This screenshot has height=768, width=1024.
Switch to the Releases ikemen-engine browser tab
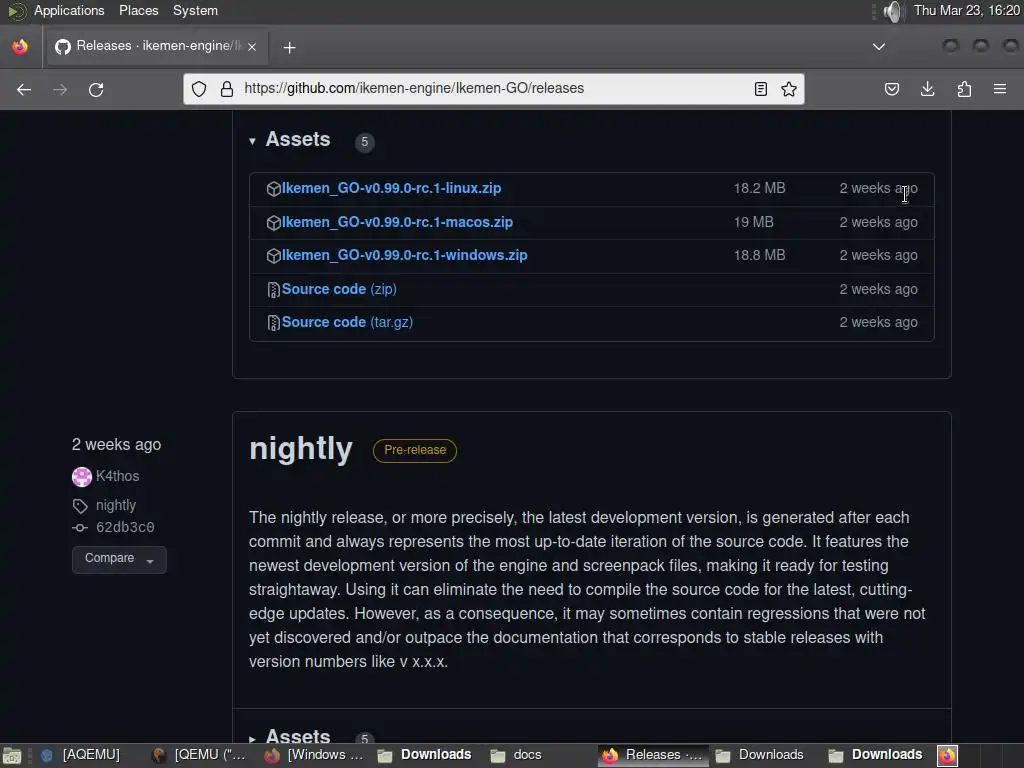pyautogui.click(x=155, y=46)
